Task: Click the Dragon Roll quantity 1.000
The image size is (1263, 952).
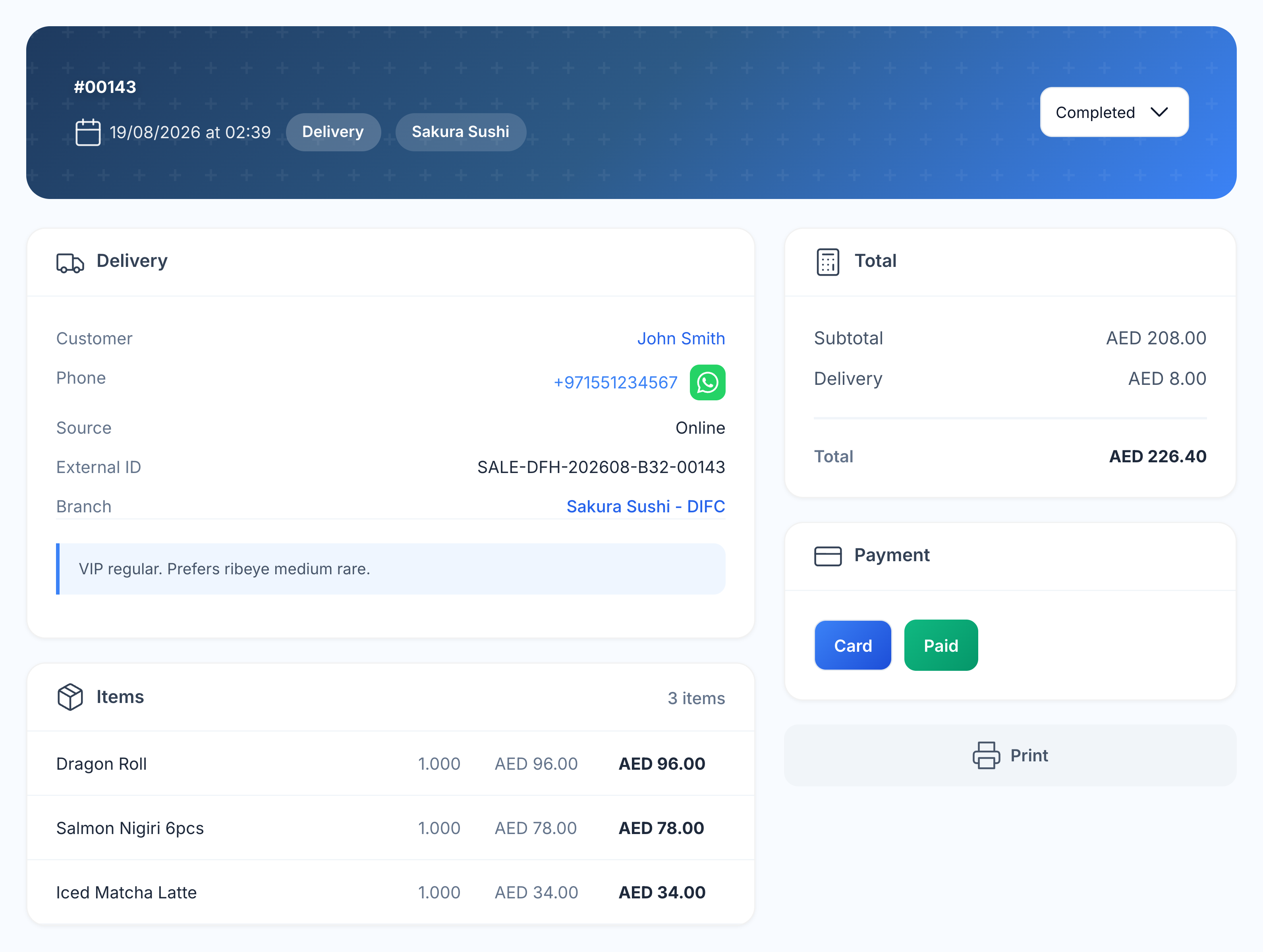Action: [x=438, y=763]
